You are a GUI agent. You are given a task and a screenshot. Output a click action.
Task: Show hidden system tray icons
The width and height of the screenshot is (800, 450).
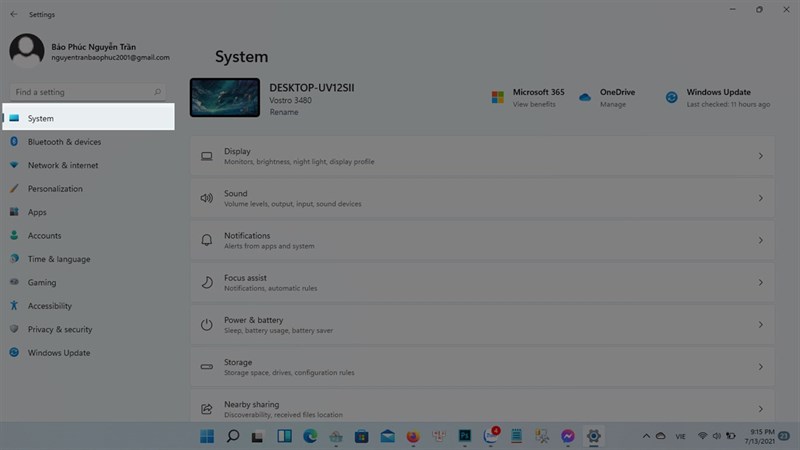646,436
